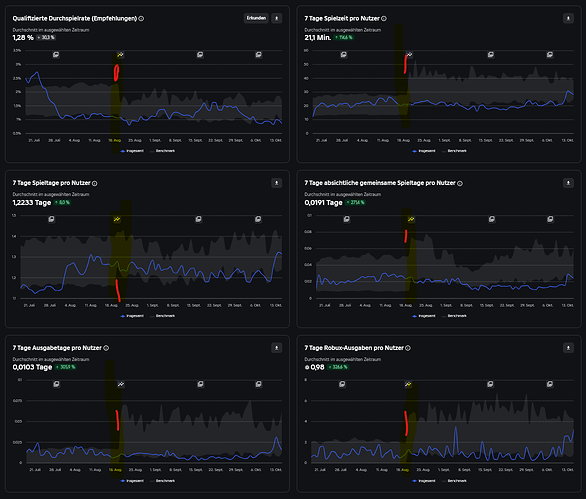Open info icon beside 7 Tage Ausgabetage pro Nutzer

(x=106, y=348)
